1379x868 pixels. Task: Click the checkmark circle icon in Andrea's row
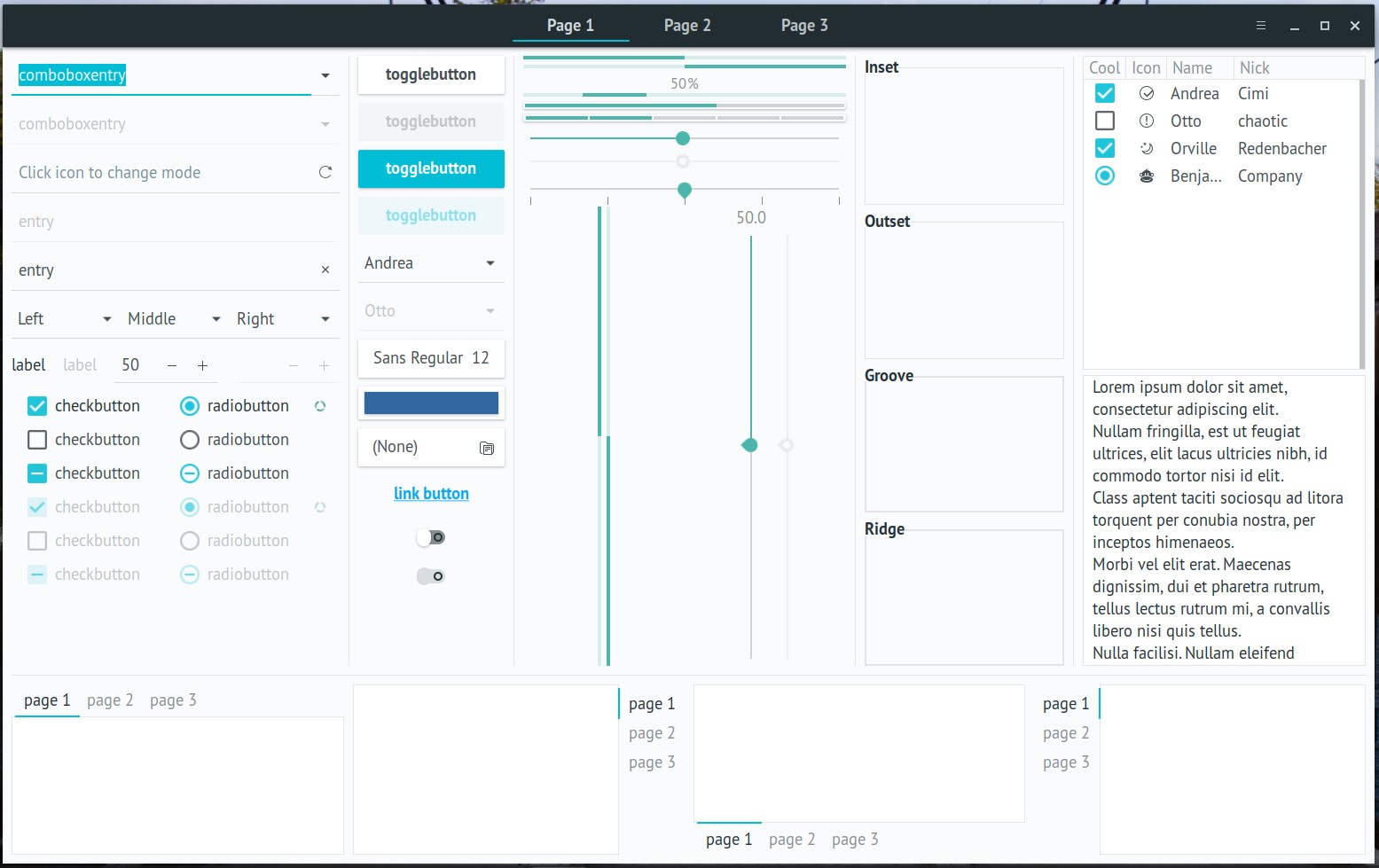click(x=1147, y=94)
